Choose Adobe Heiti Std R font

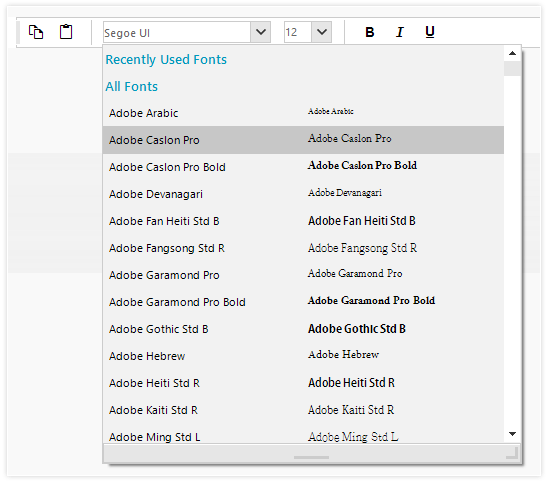click(303, 383)
